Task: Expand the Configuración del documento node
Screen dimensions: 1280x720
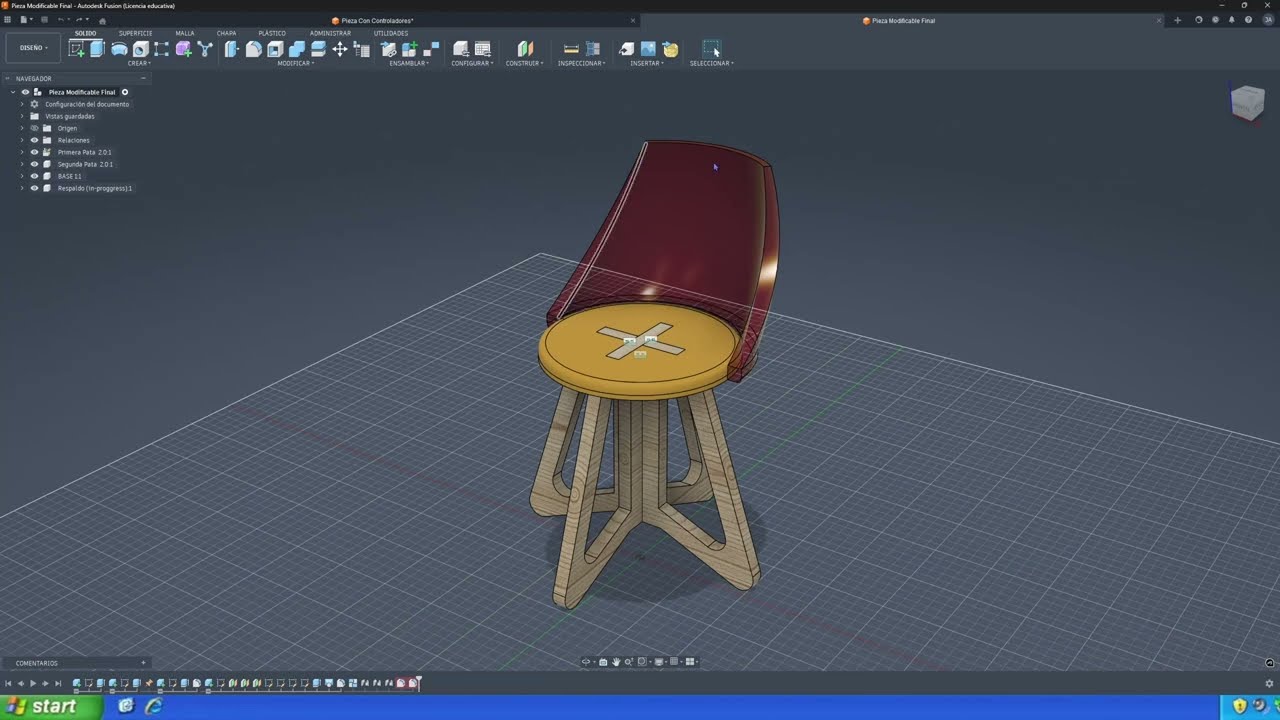Action: coord(22,104)
